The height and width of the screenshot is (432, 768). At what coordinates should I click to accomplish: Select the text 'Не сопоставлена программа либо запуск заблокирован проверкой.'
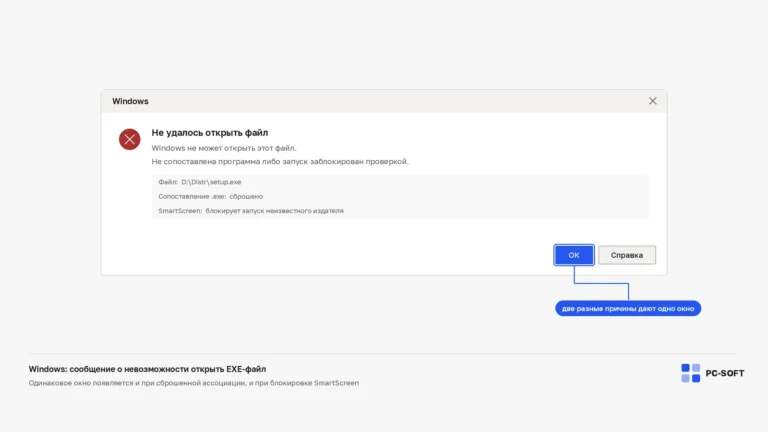coord(280,162)
